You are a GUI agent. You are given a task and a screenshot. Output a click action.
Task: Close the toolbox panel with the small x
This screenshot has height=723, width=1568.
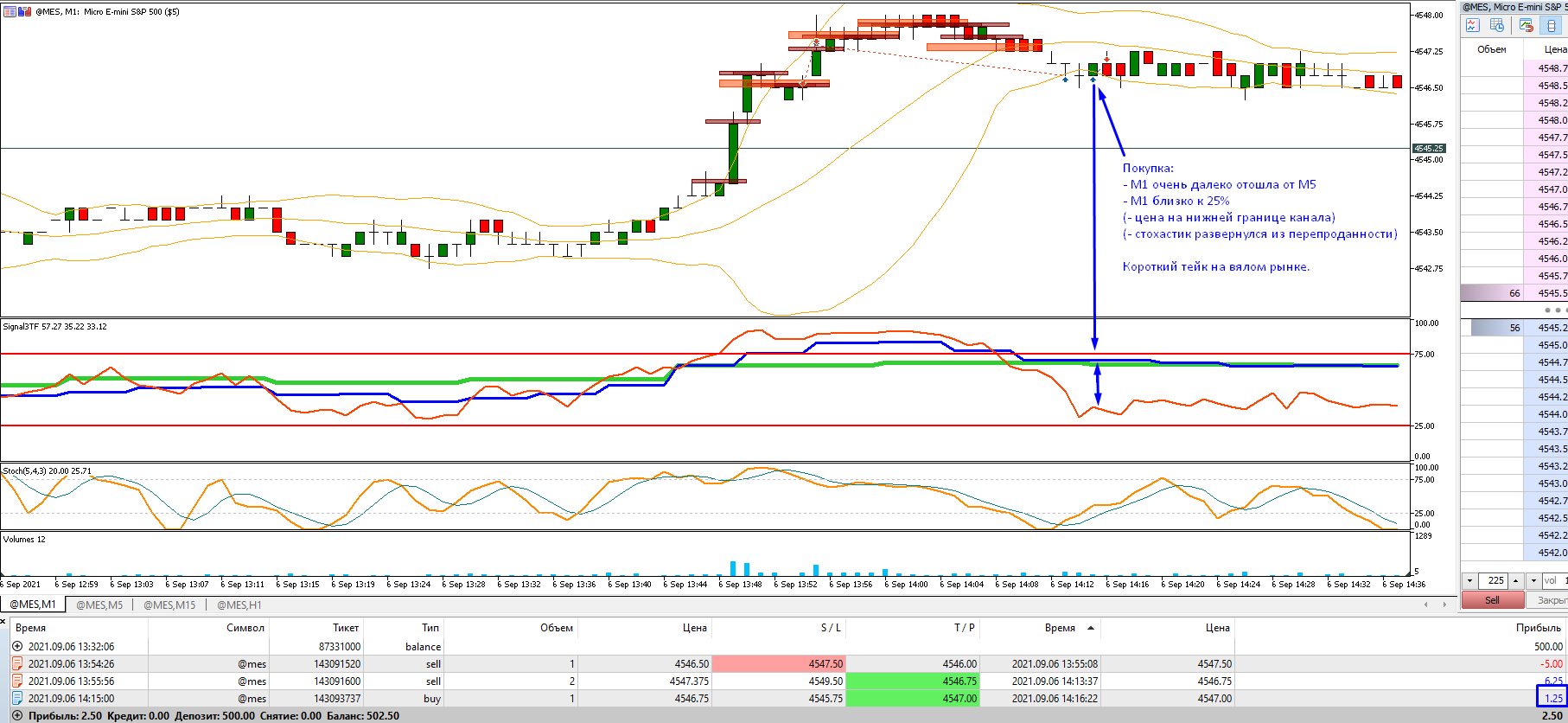(x=3, y=620)
